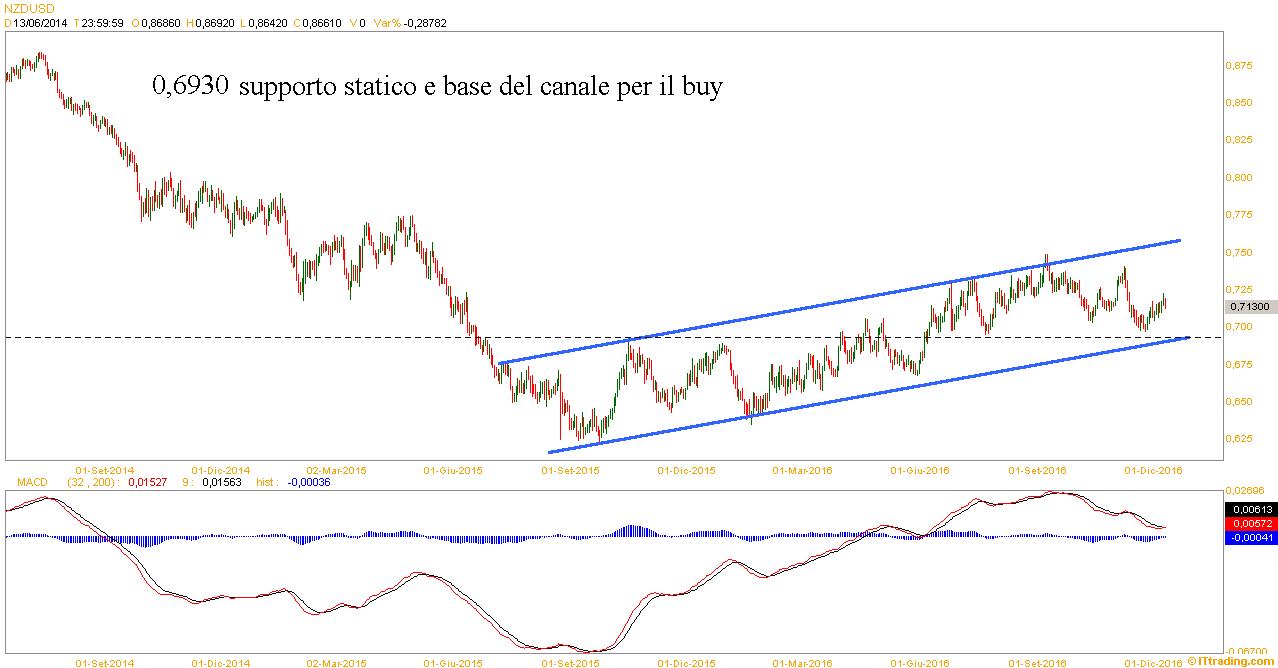The width and height of the screenshot is (1278, 668).
Task: Select 01-Dic-2016 on the bottom time axis
Action: pyautogui.click(x=1156, y=662)
